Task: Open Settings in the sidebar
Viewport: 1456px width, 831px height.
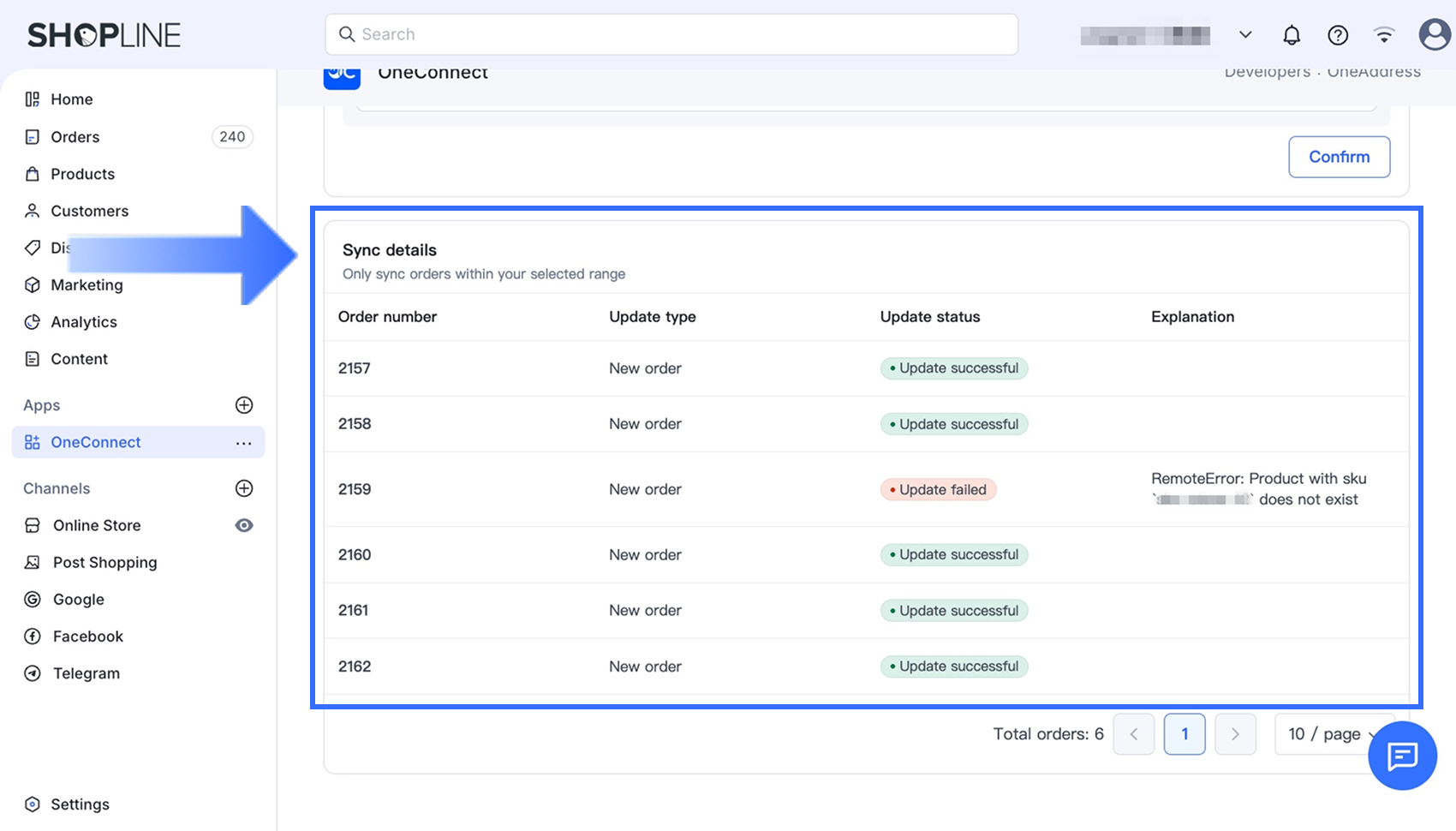Action: coord(80,804)
